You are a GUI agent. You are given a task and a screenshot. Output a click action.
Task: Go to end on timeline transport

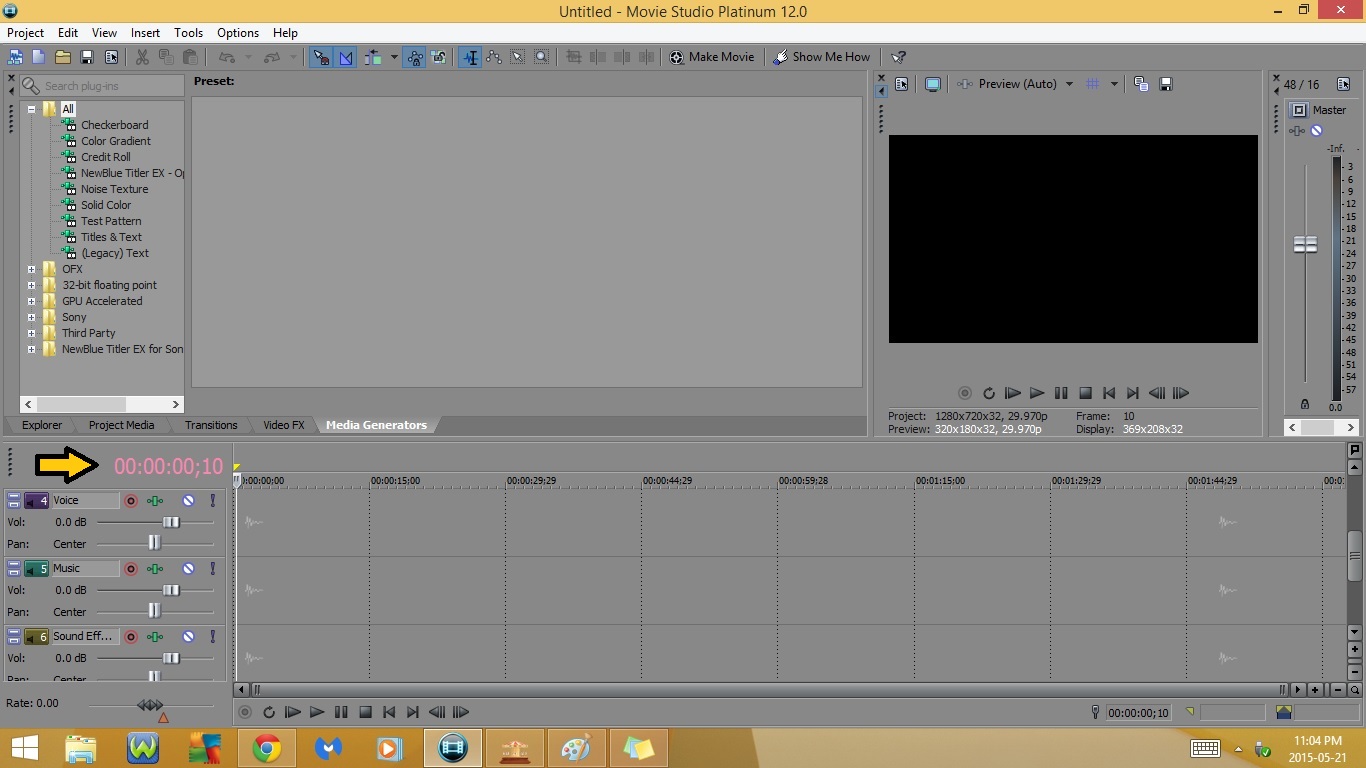coord(413,712)
